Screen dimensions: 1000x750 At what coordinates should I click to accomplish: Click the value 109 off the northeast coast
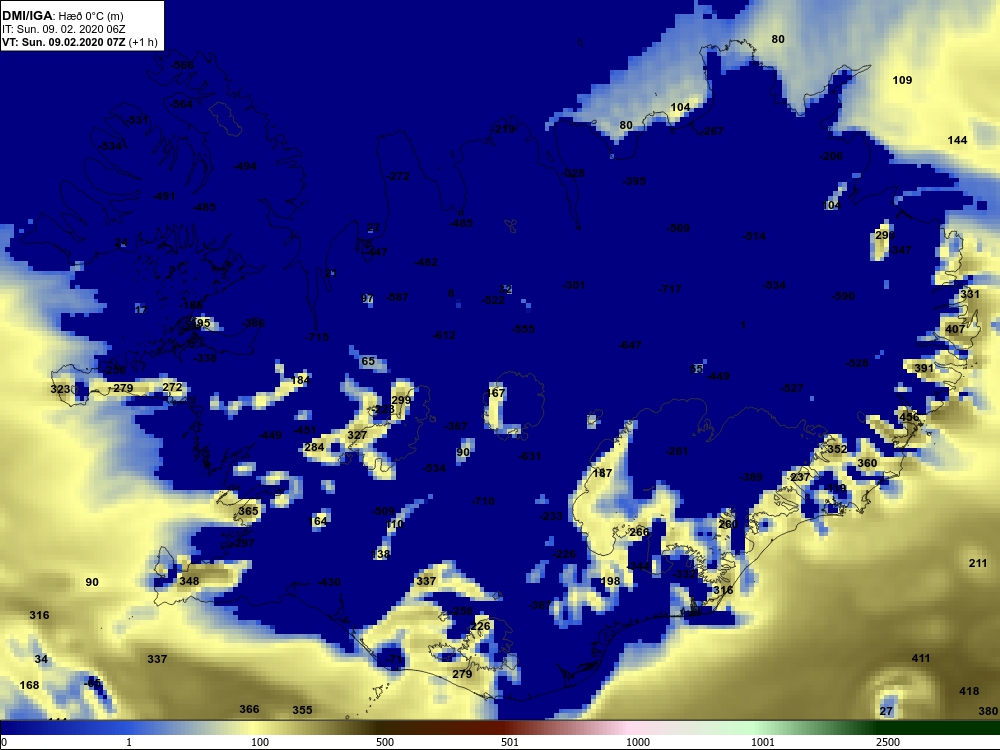[902, 80]
